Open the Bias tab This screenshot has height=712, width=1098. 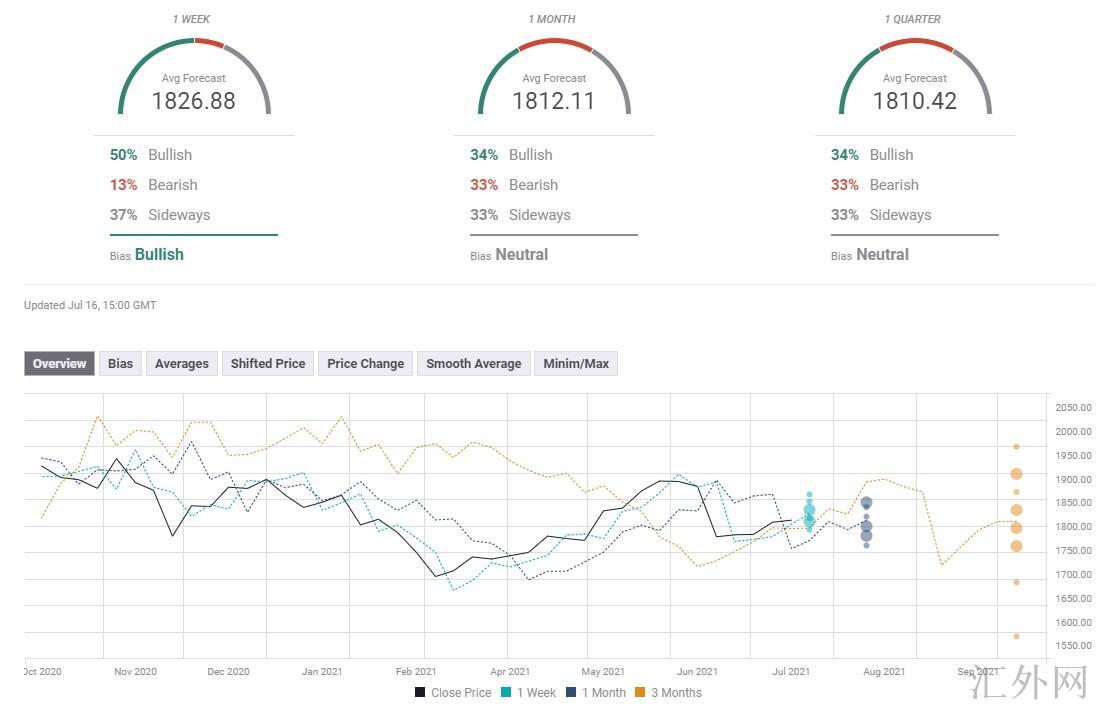(120, 364)
